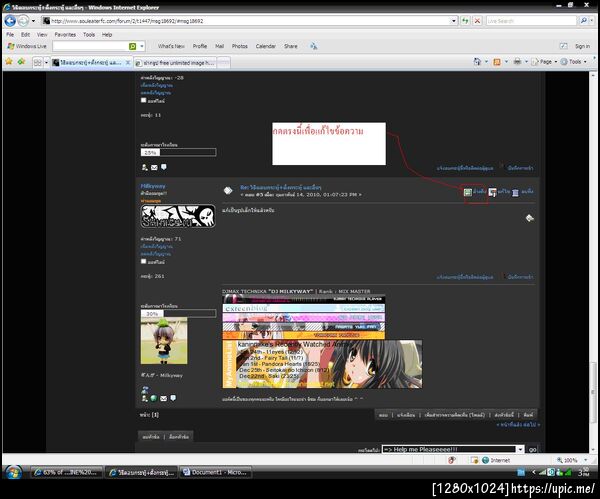Click the Live Search magnifier icon
The height and width of the screenshot is (499, 600).
tap(584, 21)
